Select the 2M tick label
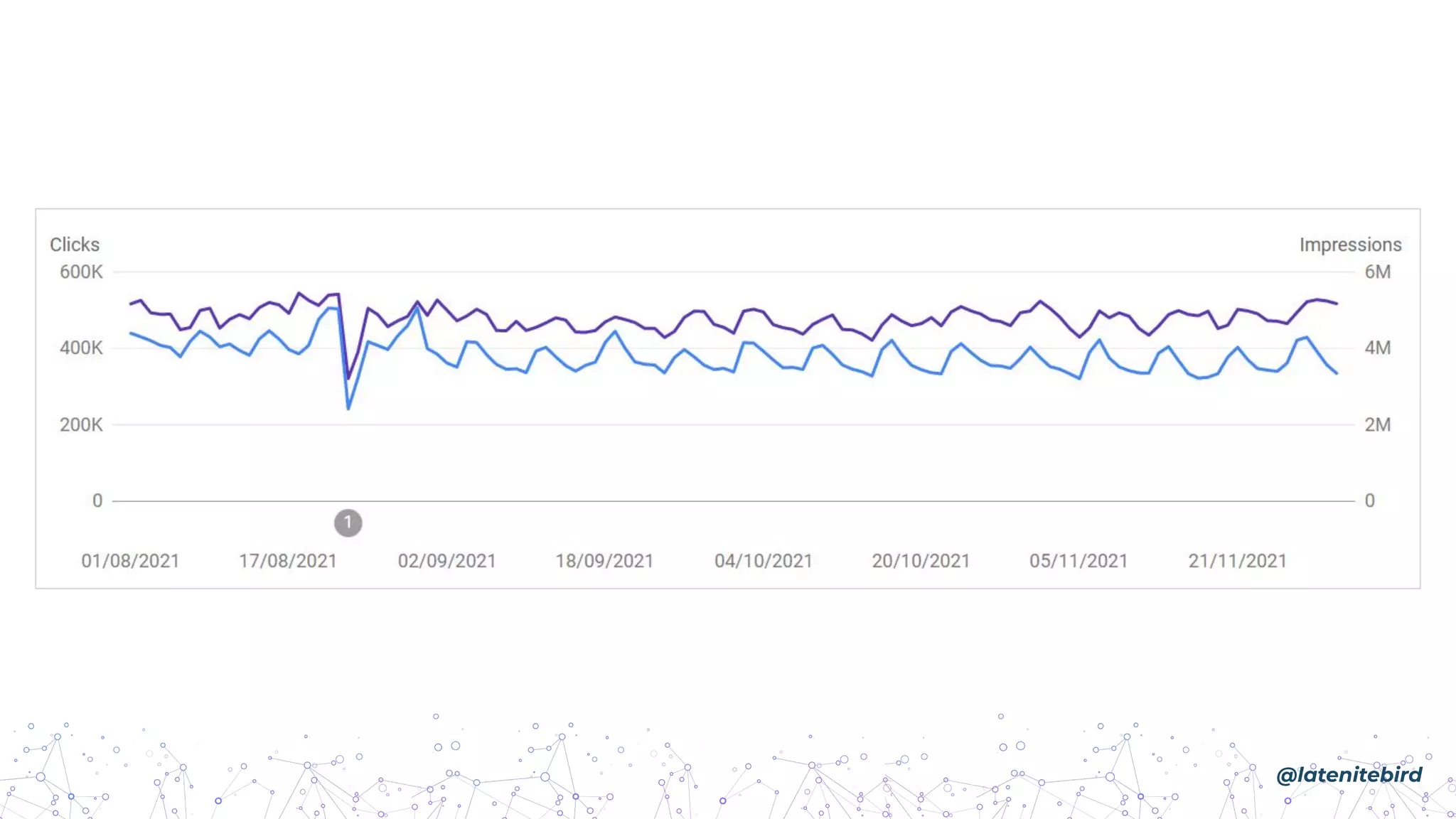The image size is (1456, 819). click(1377, 425)
